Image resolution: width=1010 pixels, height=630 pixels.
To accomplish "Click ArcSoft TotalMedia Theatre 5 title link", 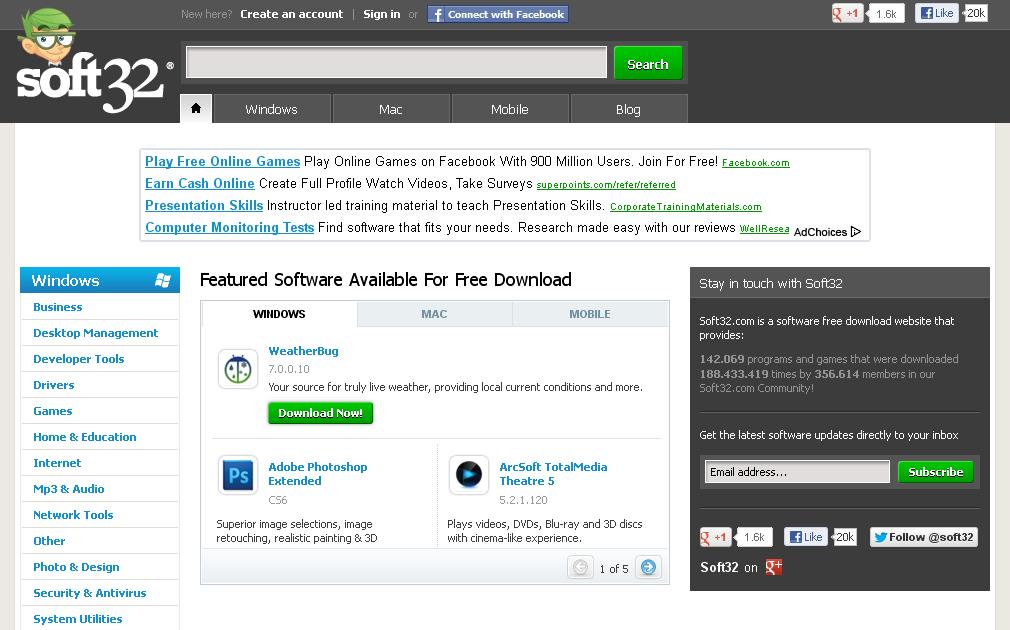I will 553,473.
